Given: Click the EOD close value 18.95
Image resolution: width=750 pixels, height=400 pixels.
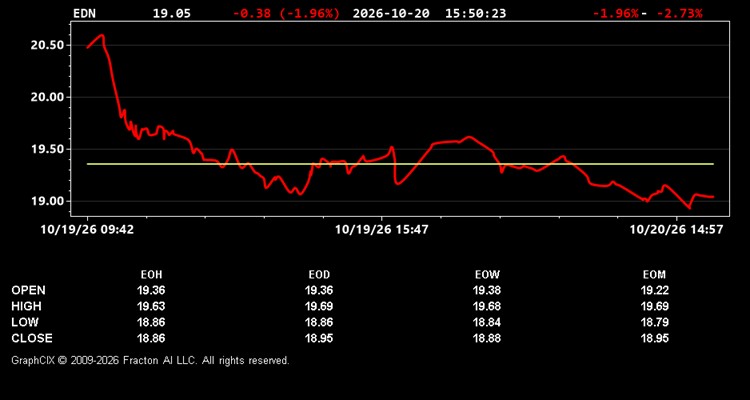Looking at the screenshot, I should point(319,338).
